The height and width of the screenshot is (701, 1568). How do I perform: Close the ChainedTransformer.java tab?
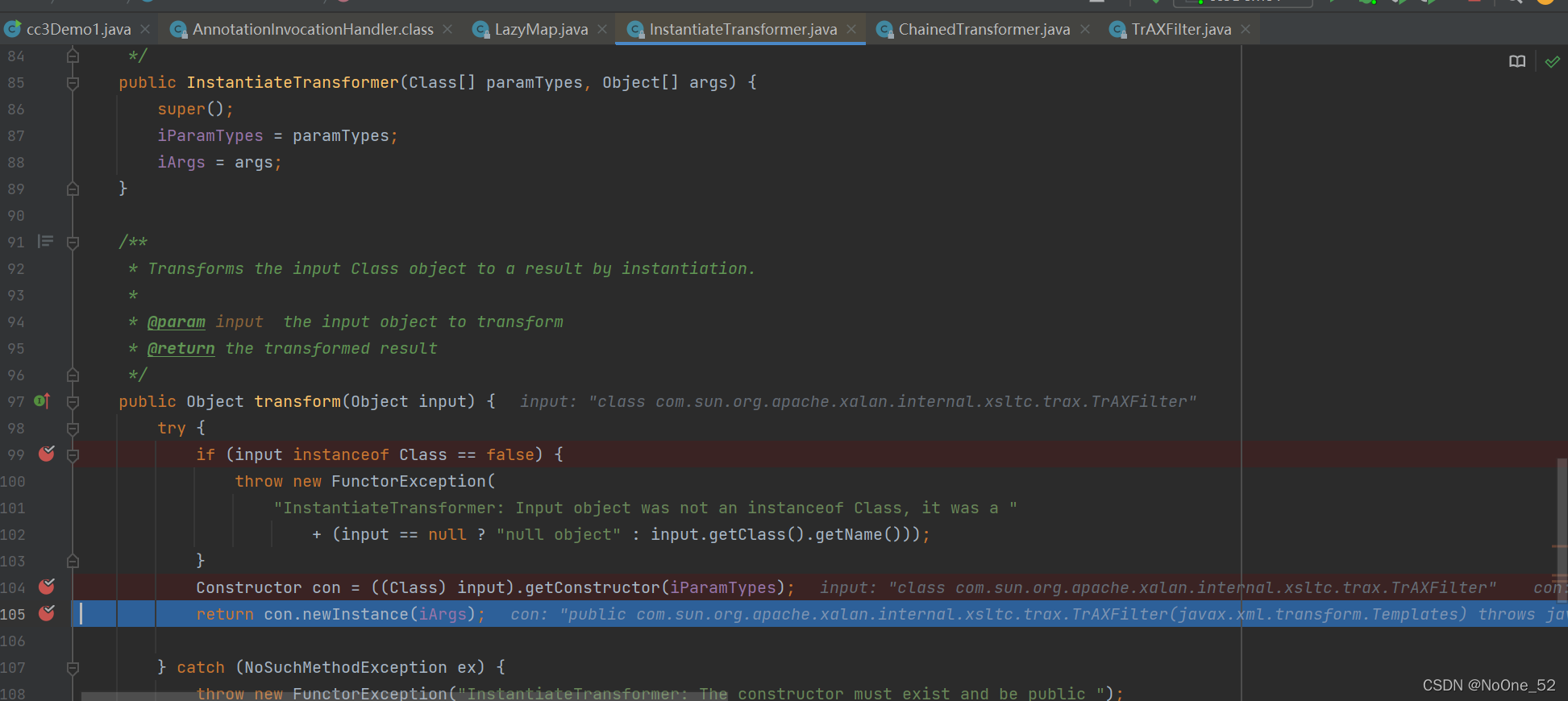tap(1085, 30)
